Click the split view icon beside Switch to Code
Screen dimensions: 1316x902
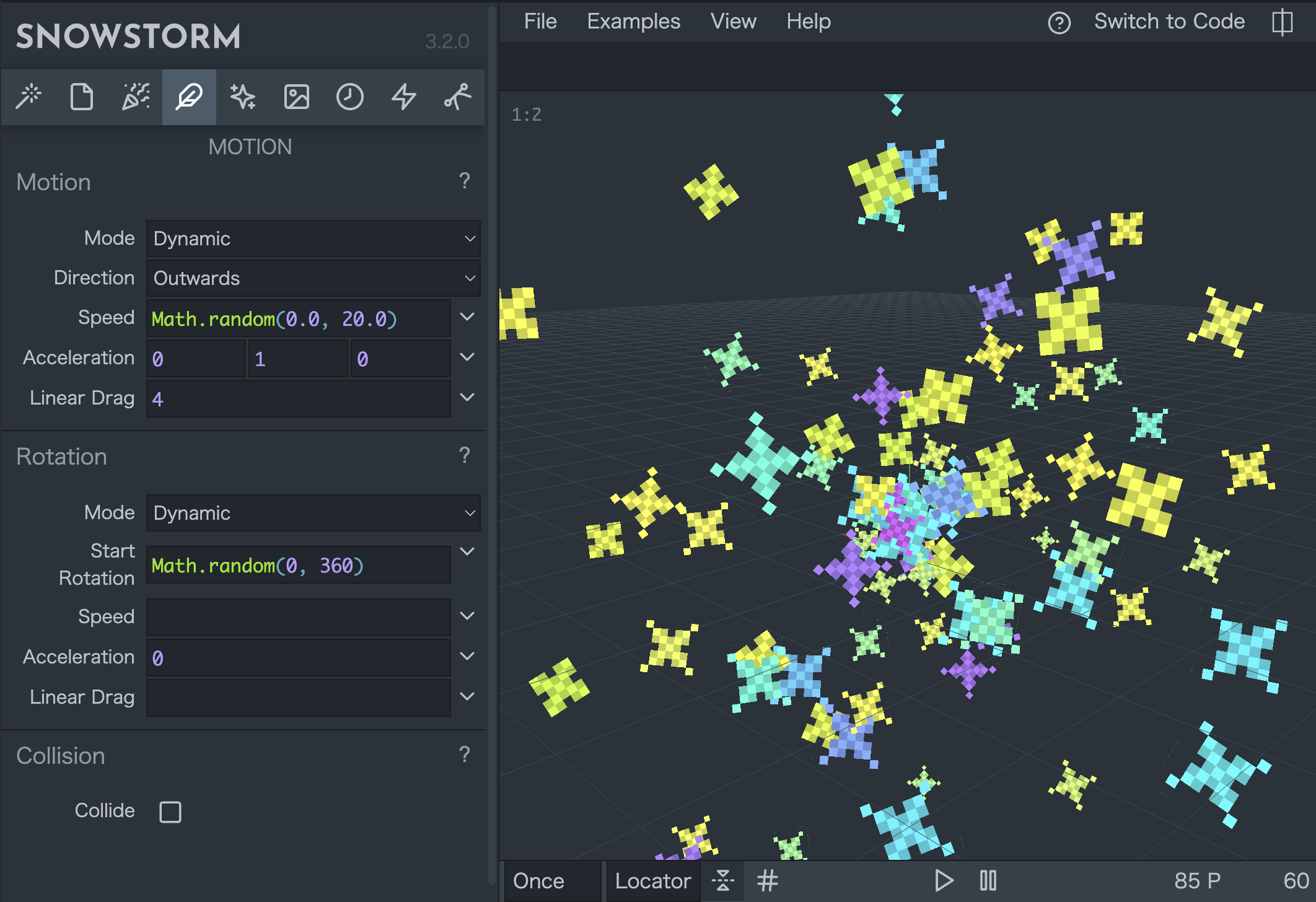[1282, 23]
